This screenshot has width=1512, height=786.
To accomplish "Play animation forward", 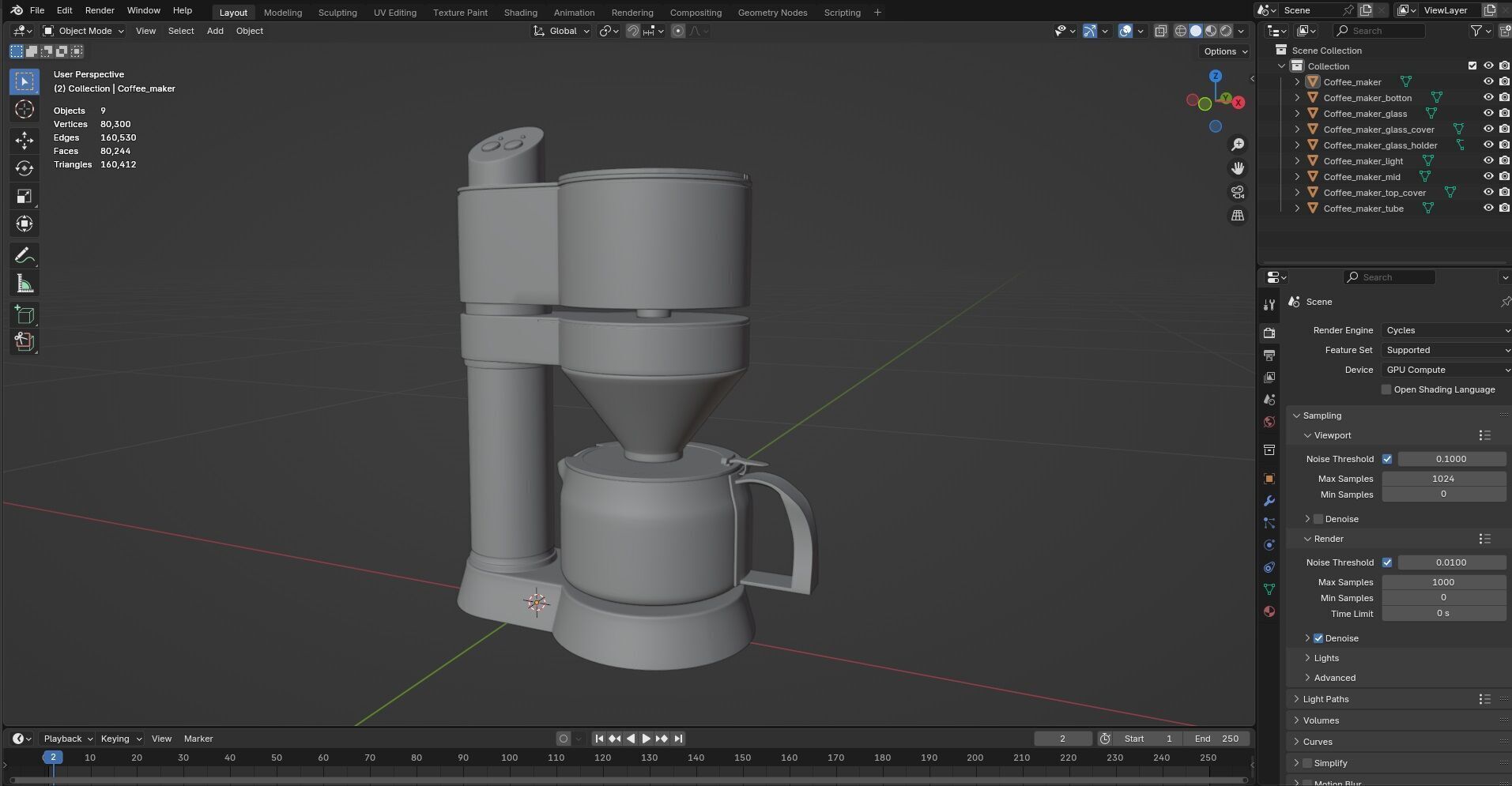I will (646, 739).
